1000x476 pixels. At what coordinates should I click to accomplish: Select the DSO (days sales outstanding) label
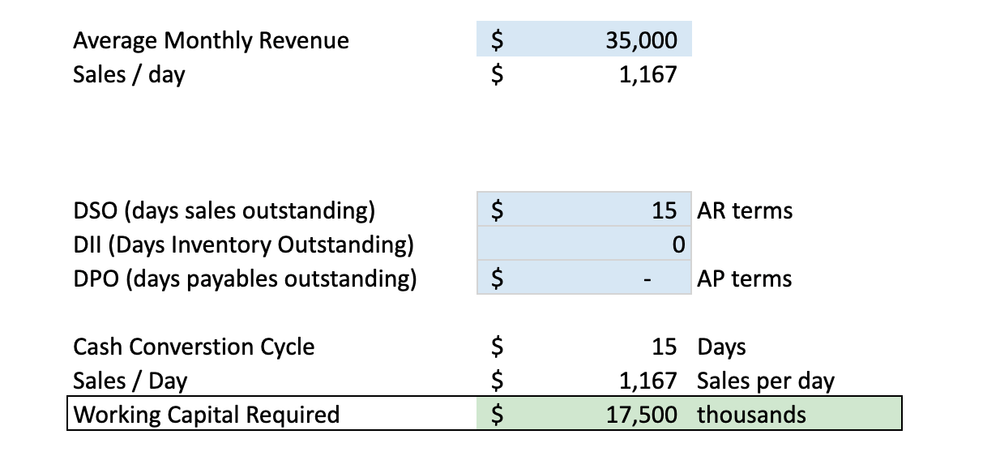pos(224,211)
